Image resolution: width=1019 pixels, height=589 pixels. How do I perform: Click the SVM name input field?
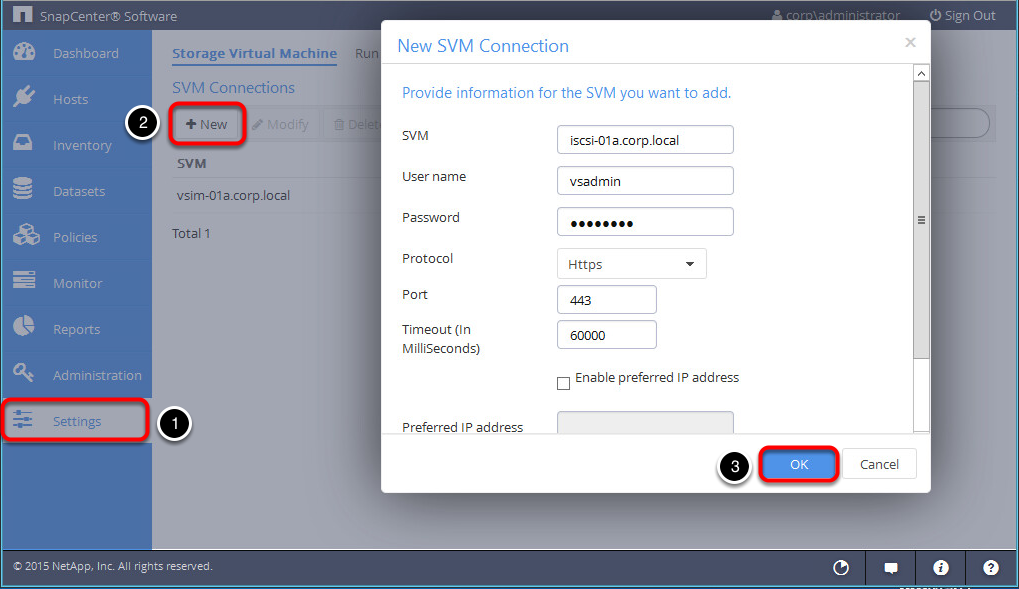point(645,140)
